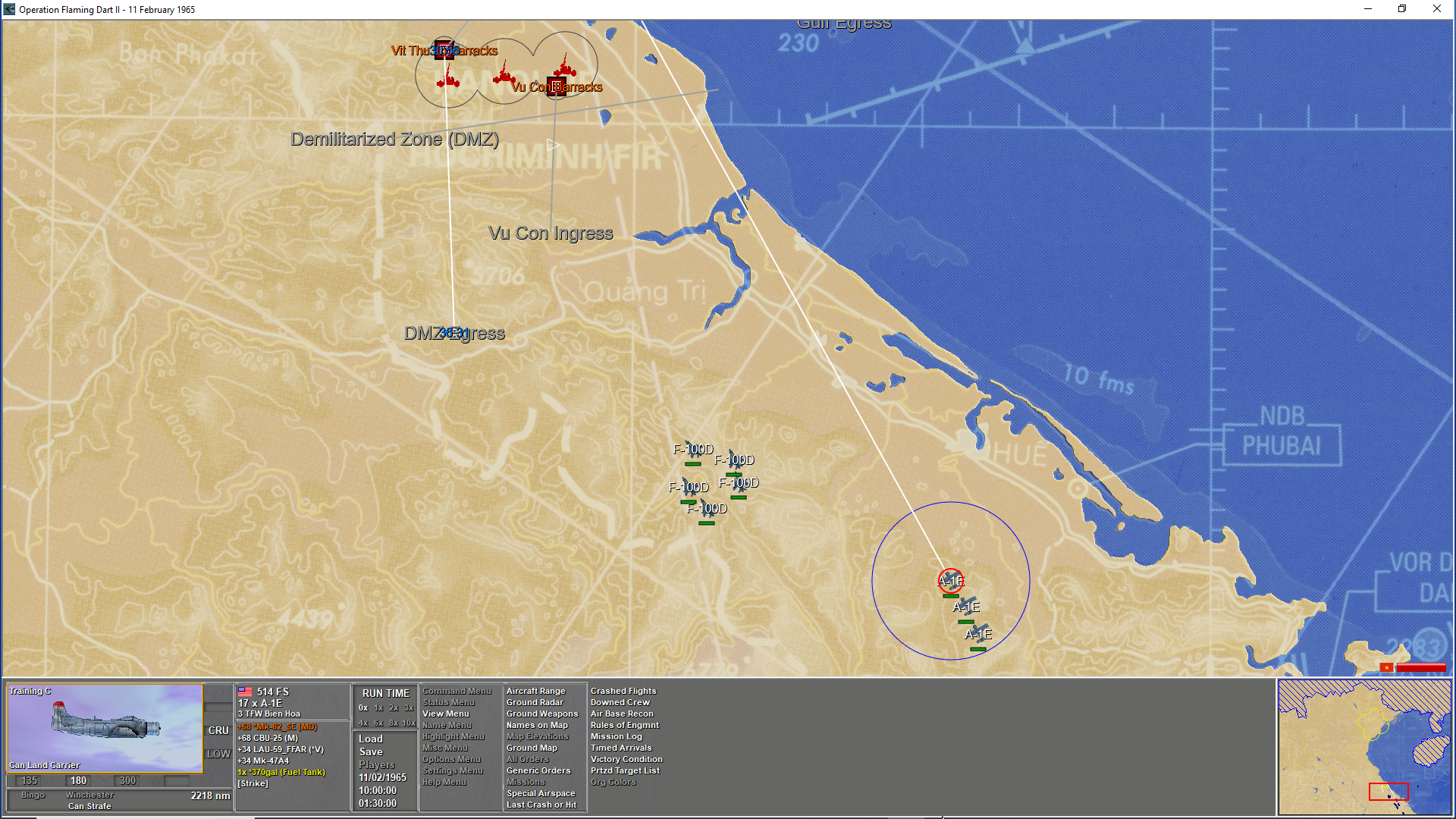Image resolution: width=1456 pixels, height=819 pixels.
Task: Open the View Menu
Action: pyautogui.click(x=445, y=714)
